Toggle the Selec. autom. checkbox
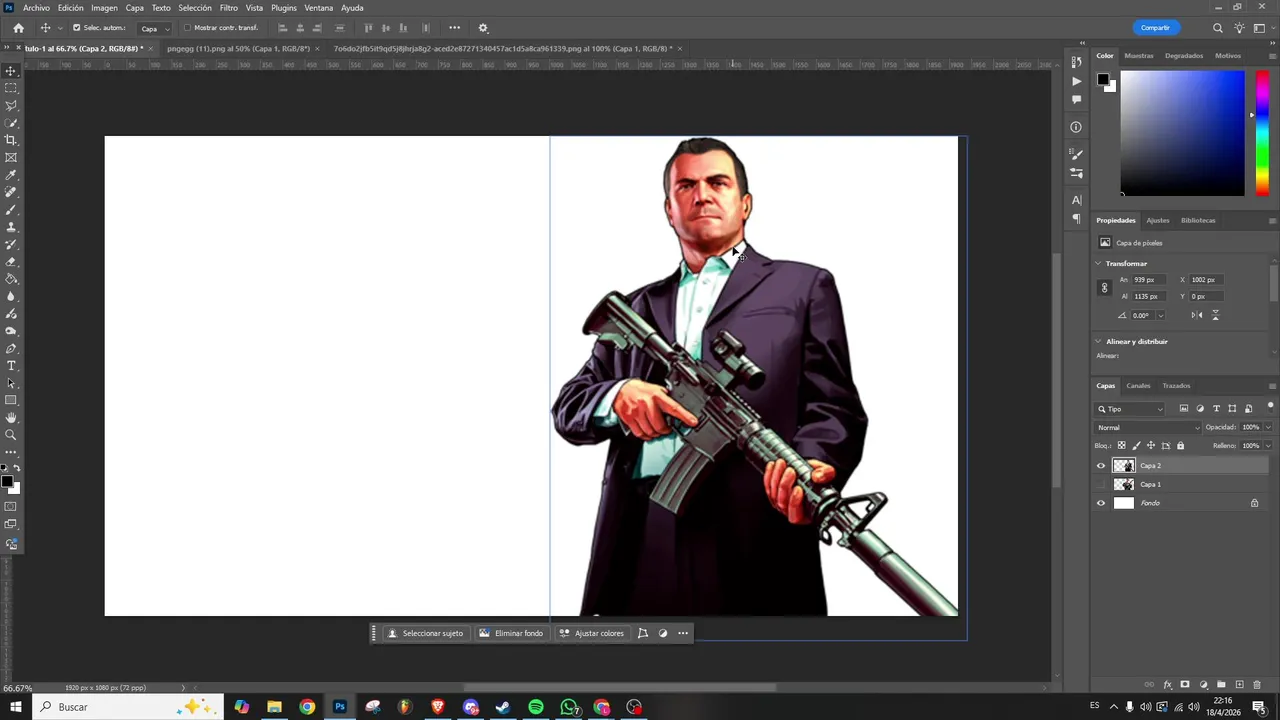Viewport: 1280px width, 720px height. click(77, 28)
